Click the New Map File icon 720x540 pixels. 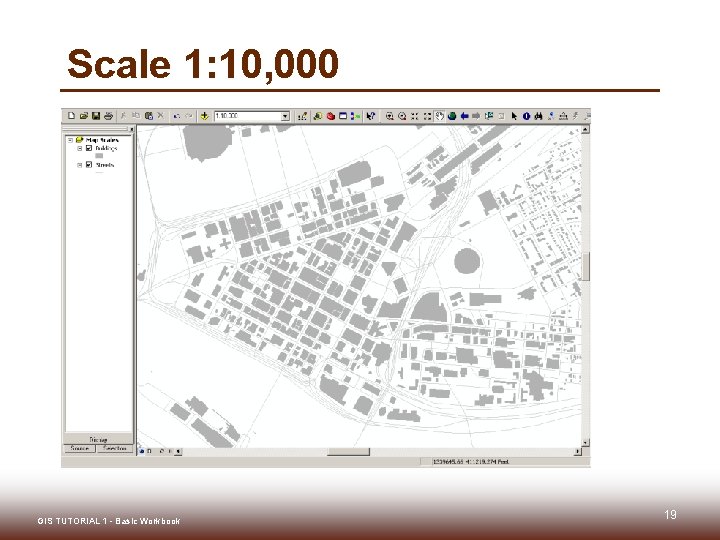coord(71,116)
